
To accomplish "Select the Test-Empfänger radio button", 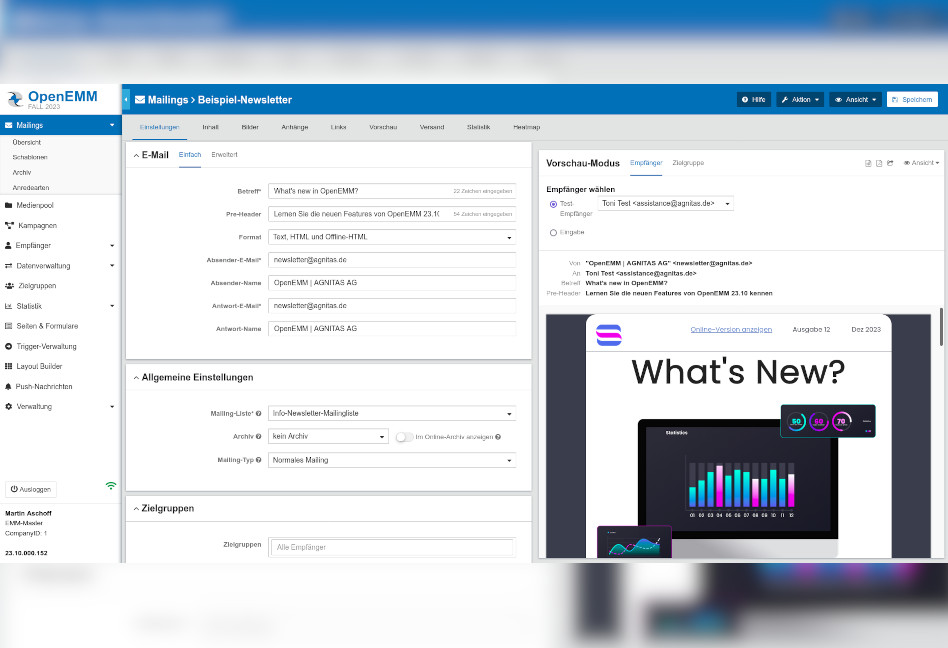I will point(553,204).
